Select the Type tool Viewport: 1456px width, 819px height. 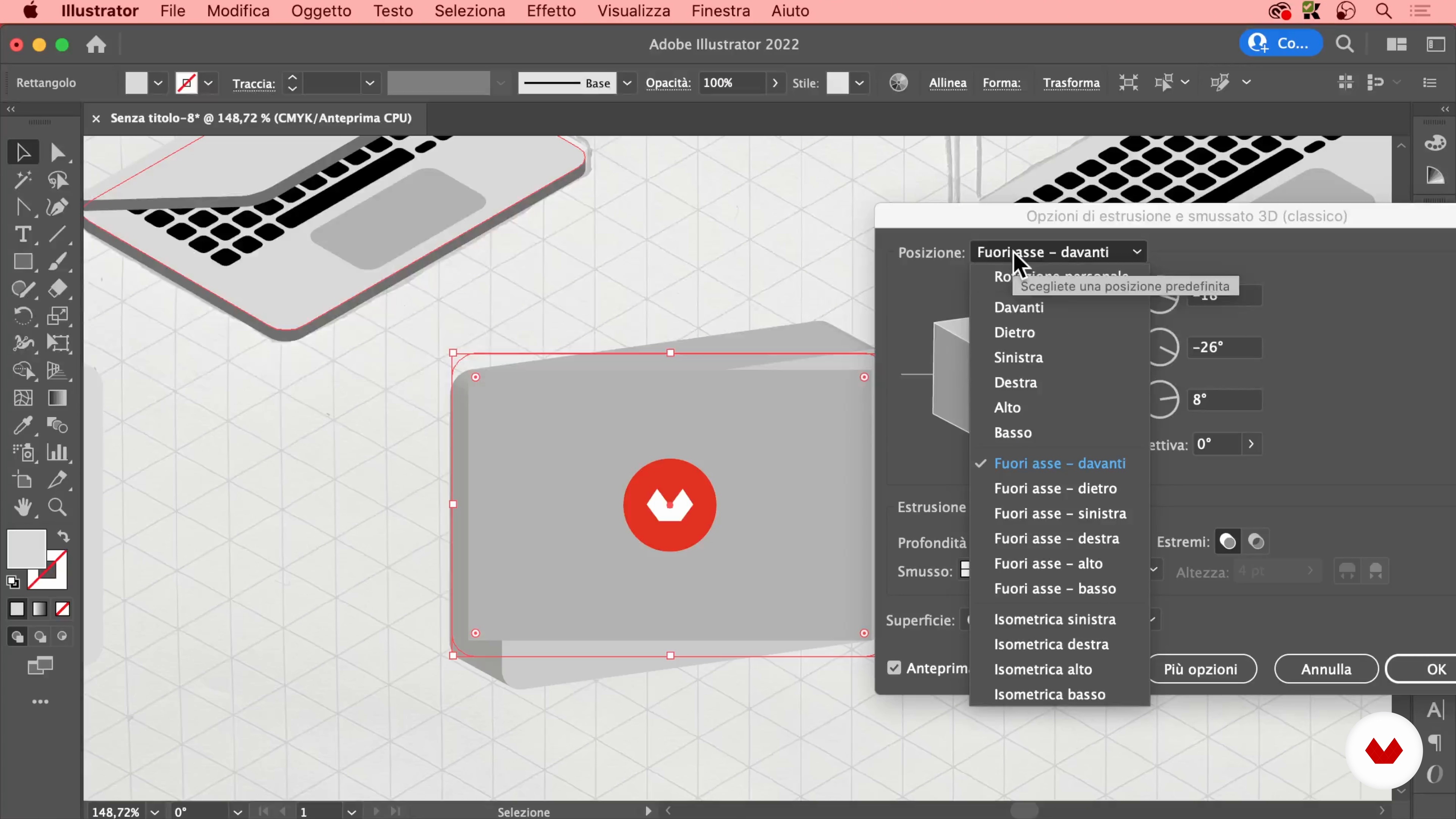click(x=23, y=234)
